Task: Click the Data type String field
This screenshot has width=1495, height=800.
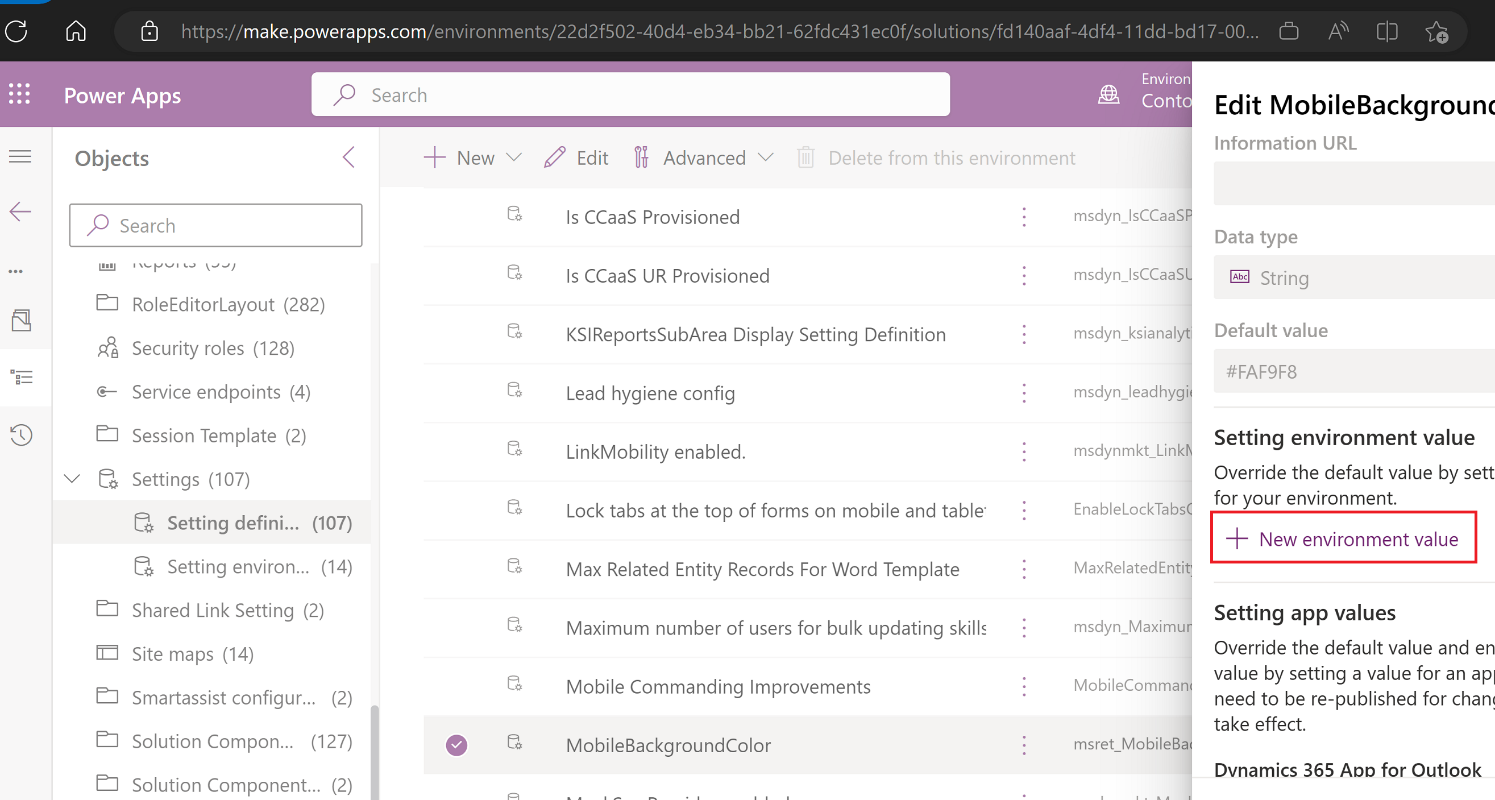Action: click(1354, 278)
